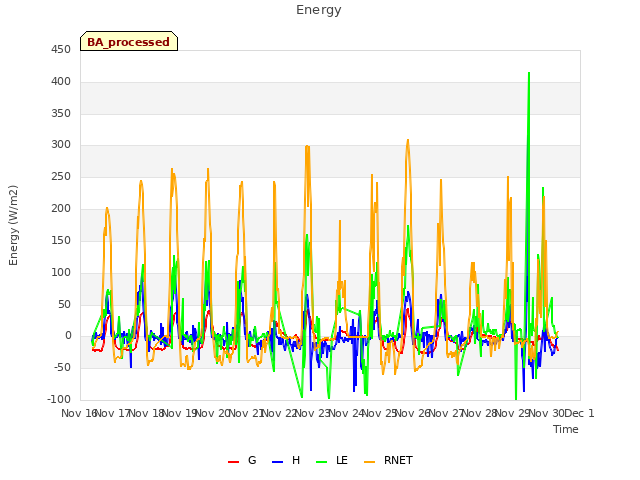Viewport: 640px width, 480px height.
Task: Click the -50 y-axis tick label
Action: (63, 367)
